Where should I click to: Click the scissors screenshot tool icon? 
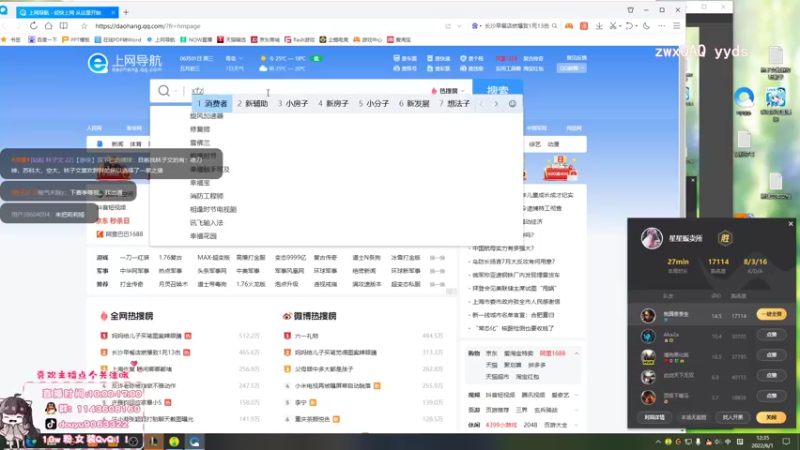point(613,26)
